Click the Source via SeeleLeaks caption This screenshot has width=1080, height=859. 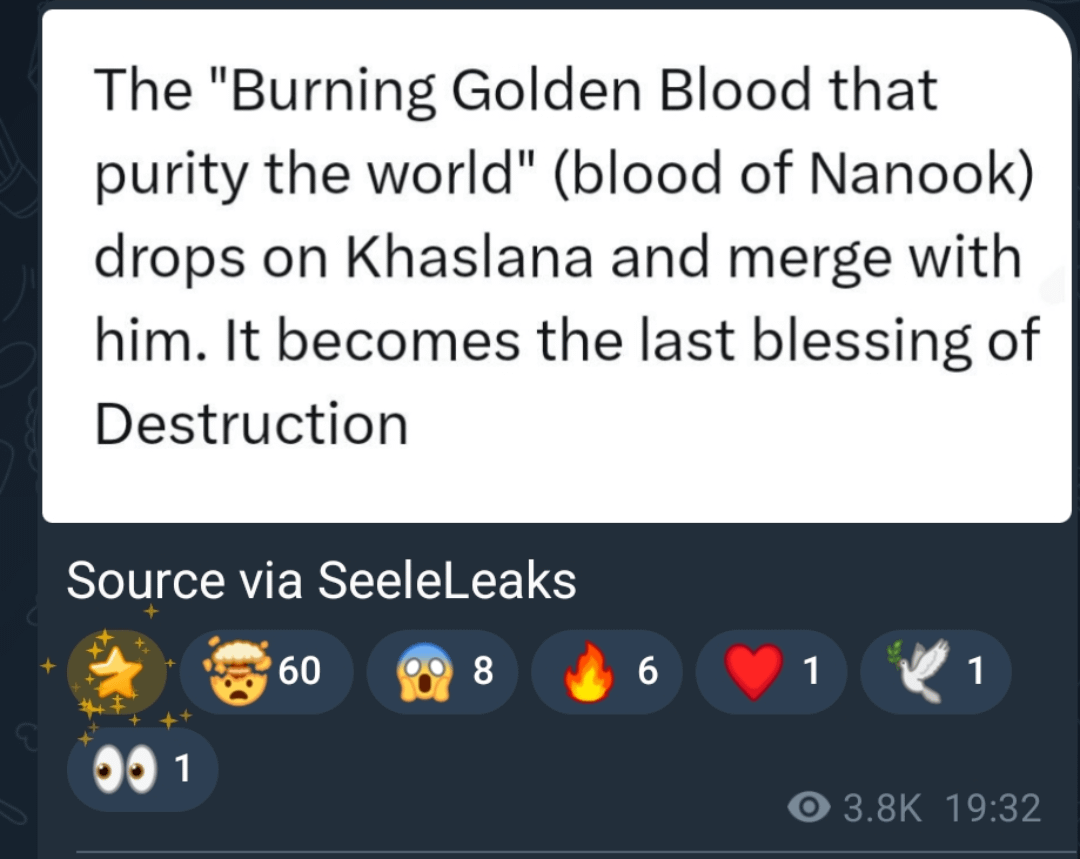click(x=321, y=580)
